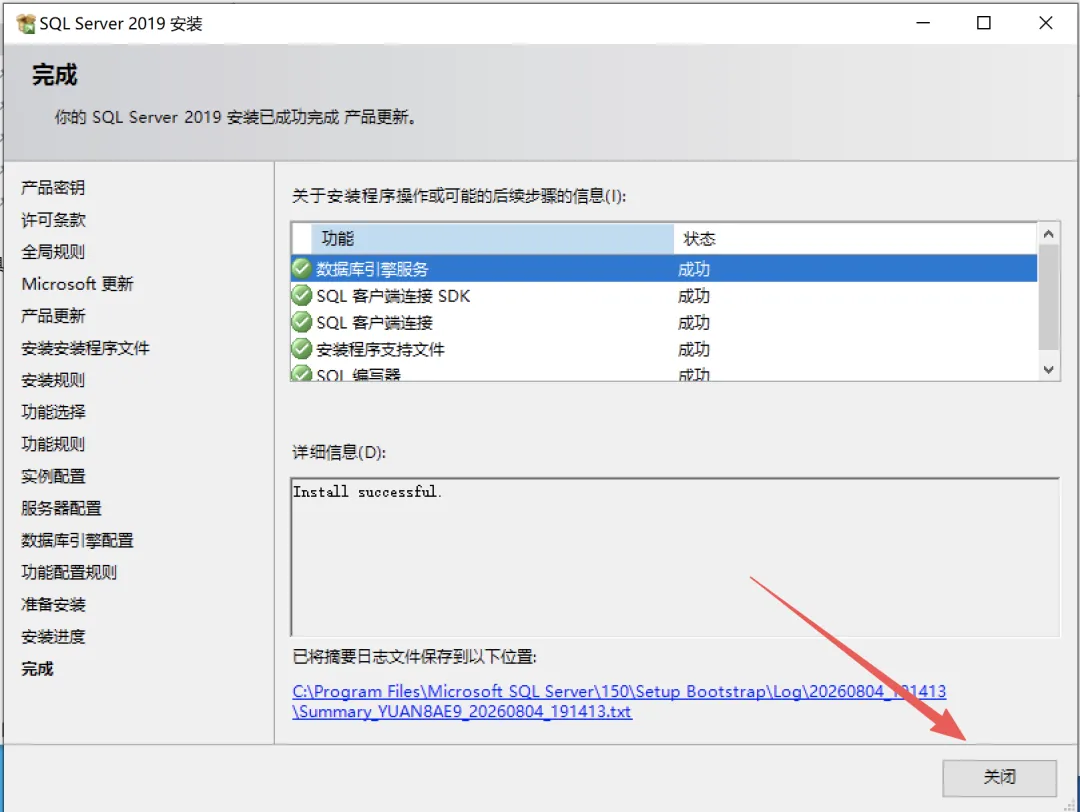1080x812 pixels.
Task: Click the 安装进度 step in sidebar
Action: point(53,636)
